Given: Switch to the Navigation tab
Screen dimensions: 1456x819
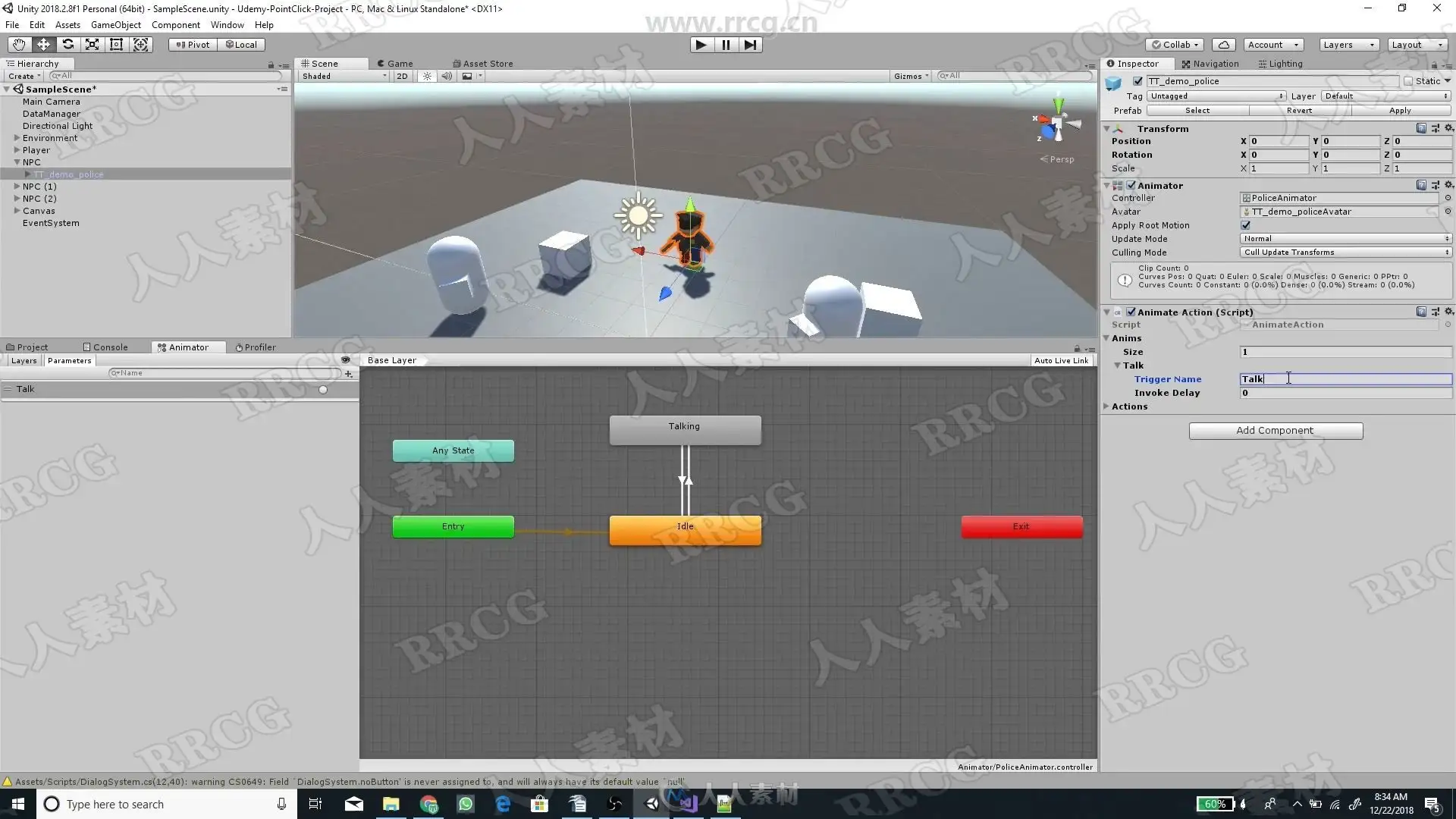Looking at the screenshot, I should (1210, 64).
